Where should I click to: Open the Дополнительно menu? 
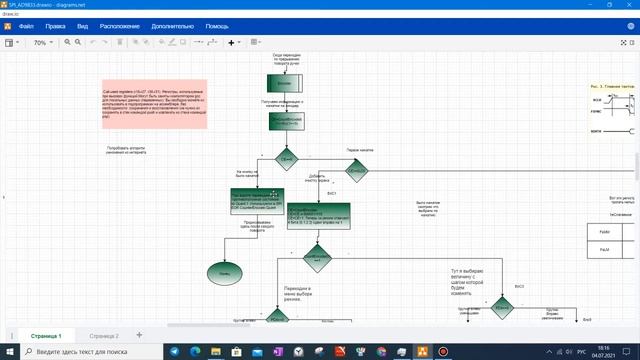(172, 26)
